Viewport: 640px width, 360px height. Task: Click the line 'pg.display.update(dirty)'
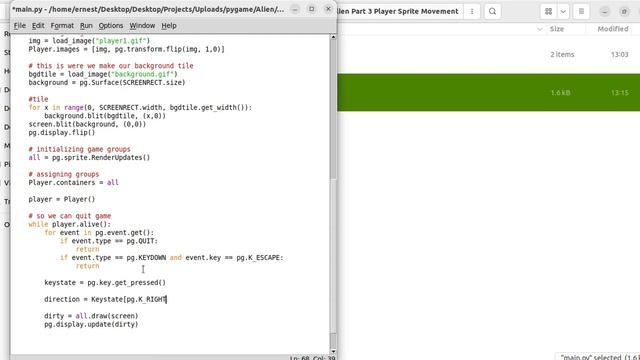click(x=91, y=324)
